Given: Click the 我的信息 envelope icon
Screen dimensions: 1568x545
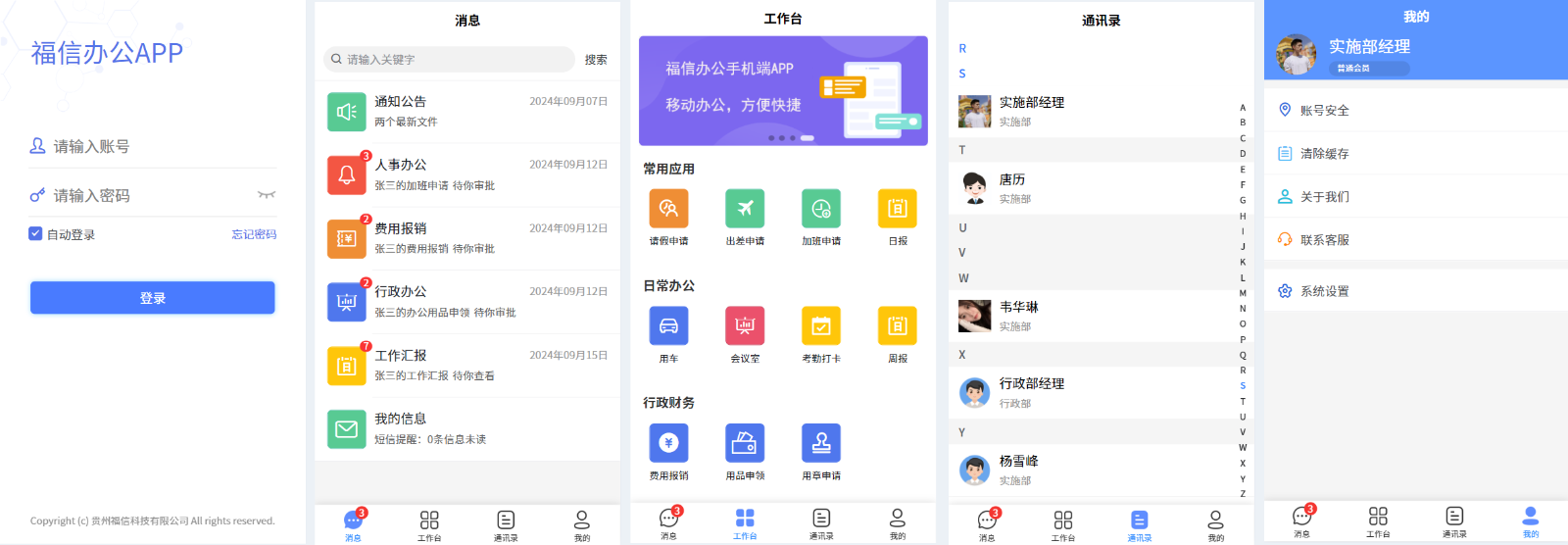Looking at the screenshot, I should click(347, 429).
